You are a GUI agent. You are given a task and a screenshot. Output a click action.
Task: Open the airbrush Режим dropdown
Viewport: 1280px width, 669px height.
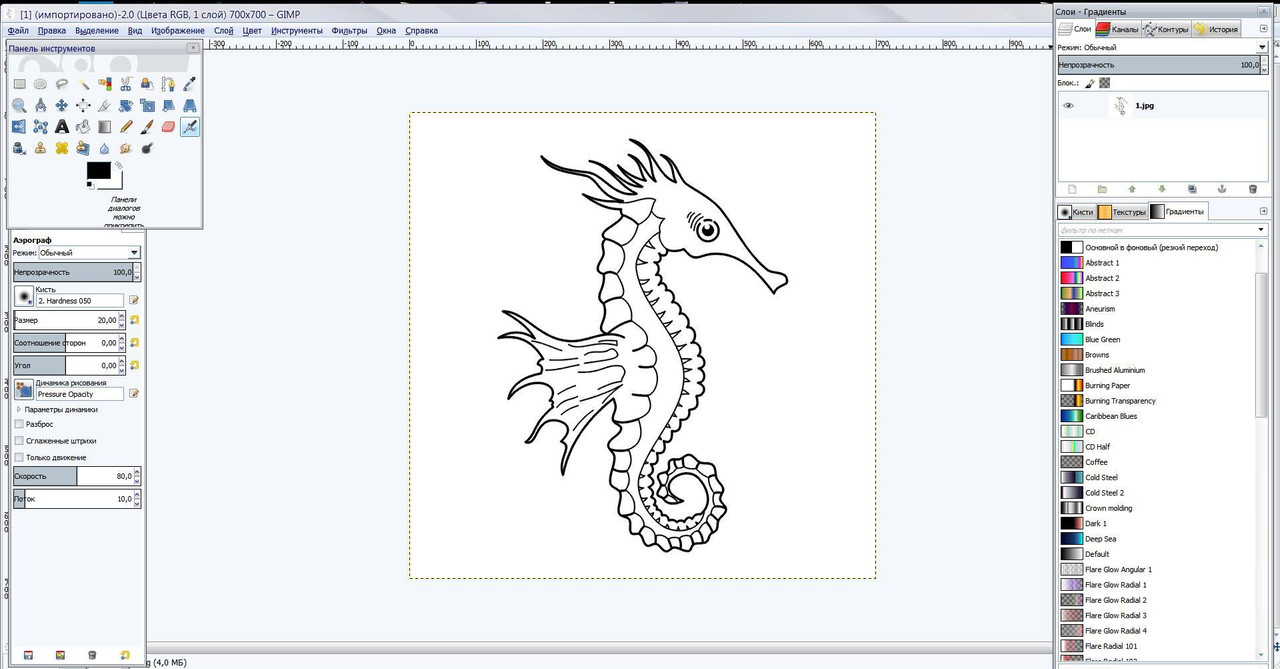pyautogui.click(x=90, y=253)
